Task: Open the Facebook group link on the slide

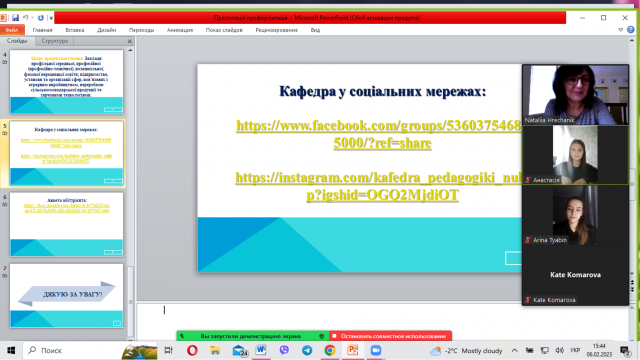Action: 379,134
